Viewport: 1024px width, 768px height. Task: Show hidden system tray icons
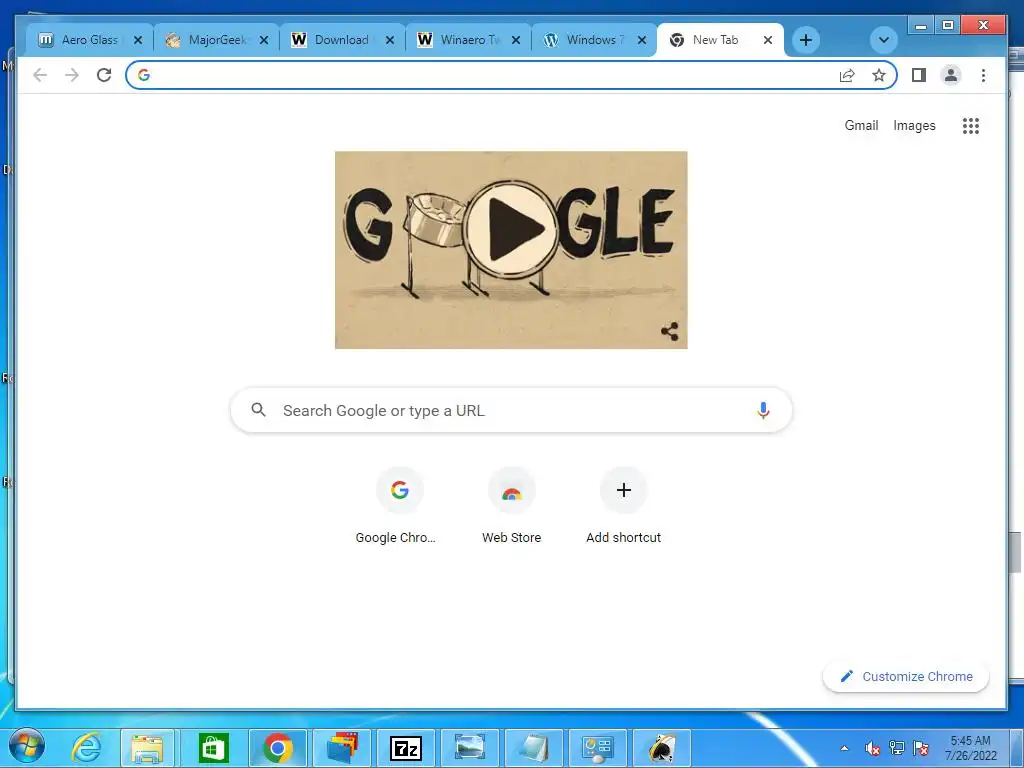pos(844,748)
